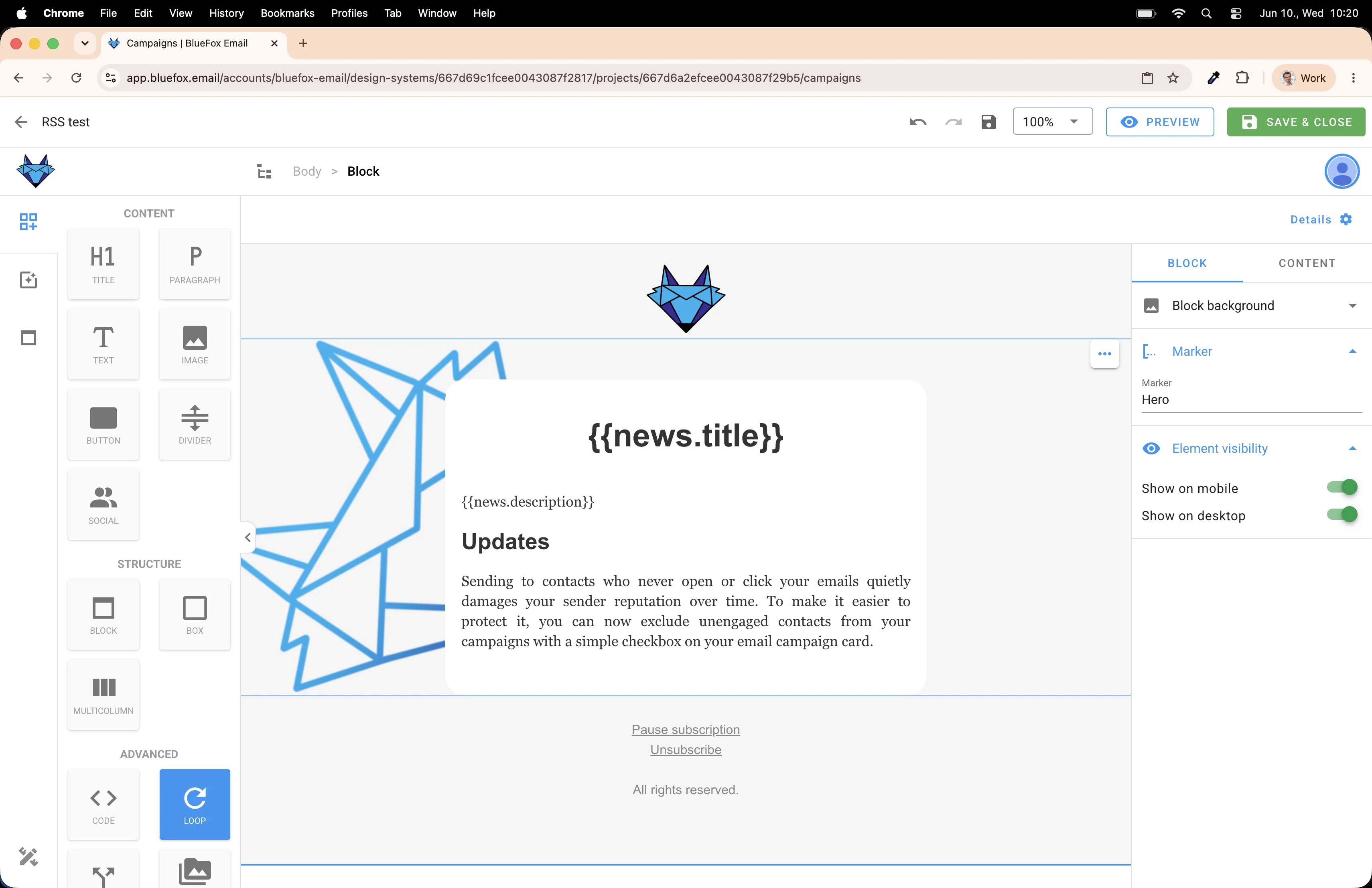Open the magic wand tools icon
Viewport: 1372px width, 888px height.
pyautogui.click(x=28, y=857)
